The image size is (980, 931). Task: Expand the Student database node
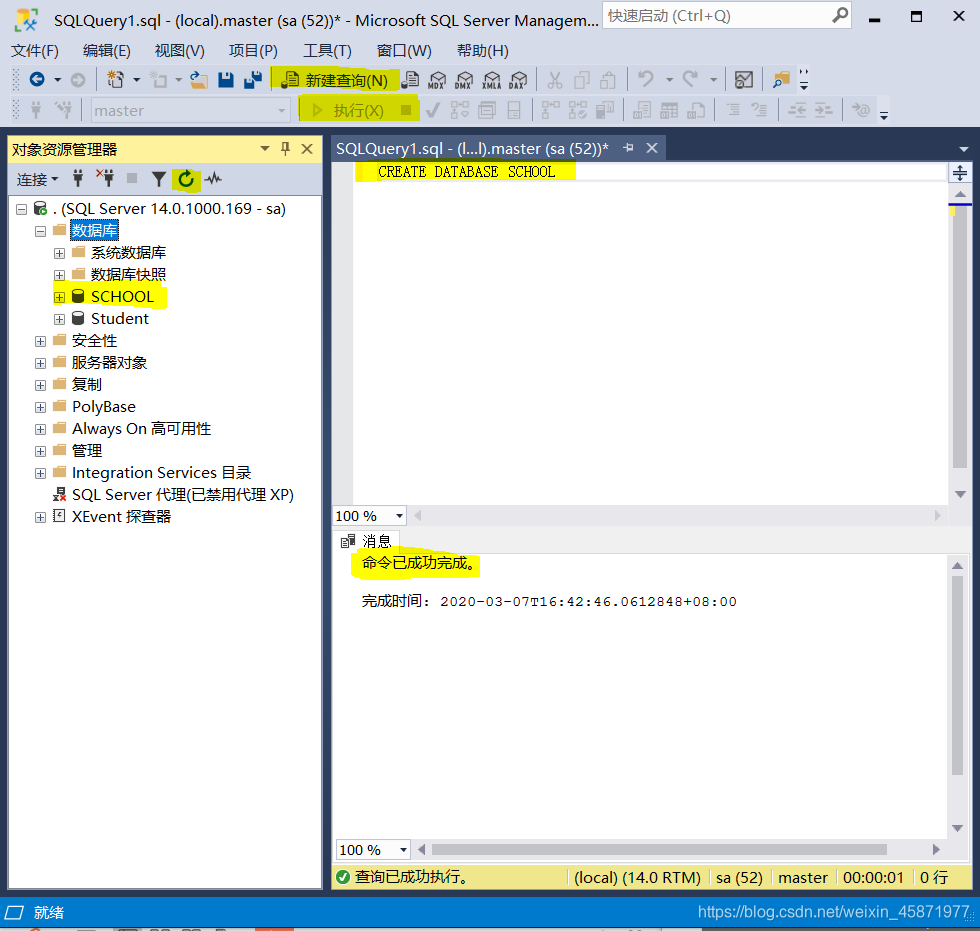[59, 319]
